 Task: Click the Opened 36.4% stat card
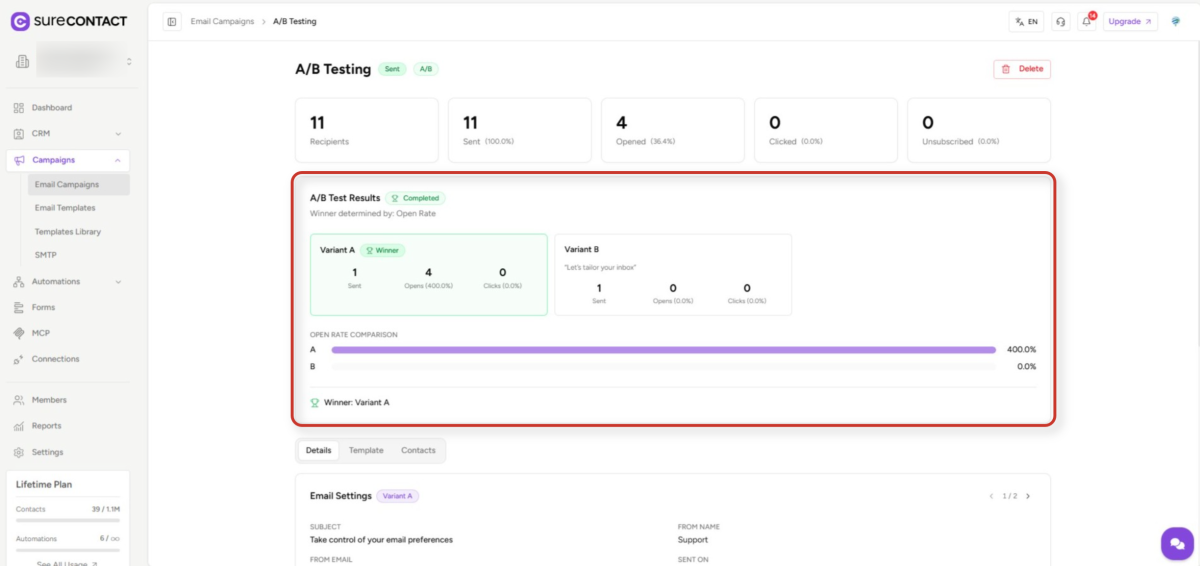(x=673, y=130)
